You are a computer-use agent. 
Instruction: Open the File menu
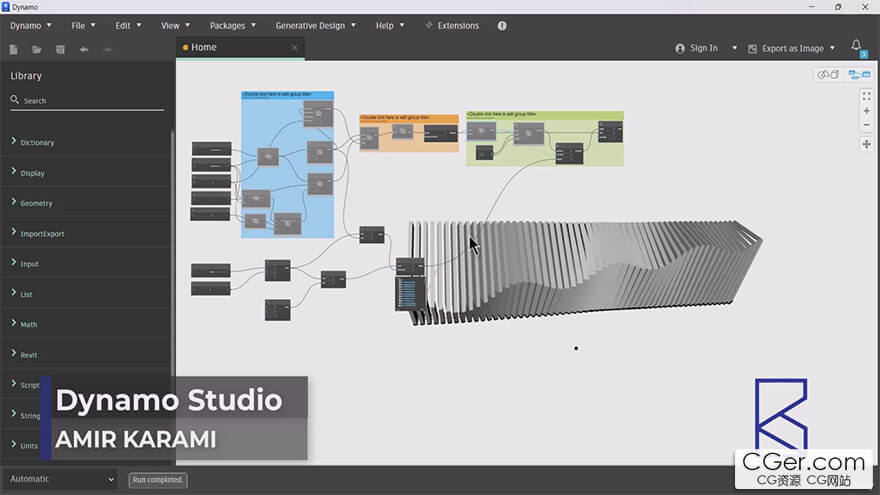click(x=83, y=26)
